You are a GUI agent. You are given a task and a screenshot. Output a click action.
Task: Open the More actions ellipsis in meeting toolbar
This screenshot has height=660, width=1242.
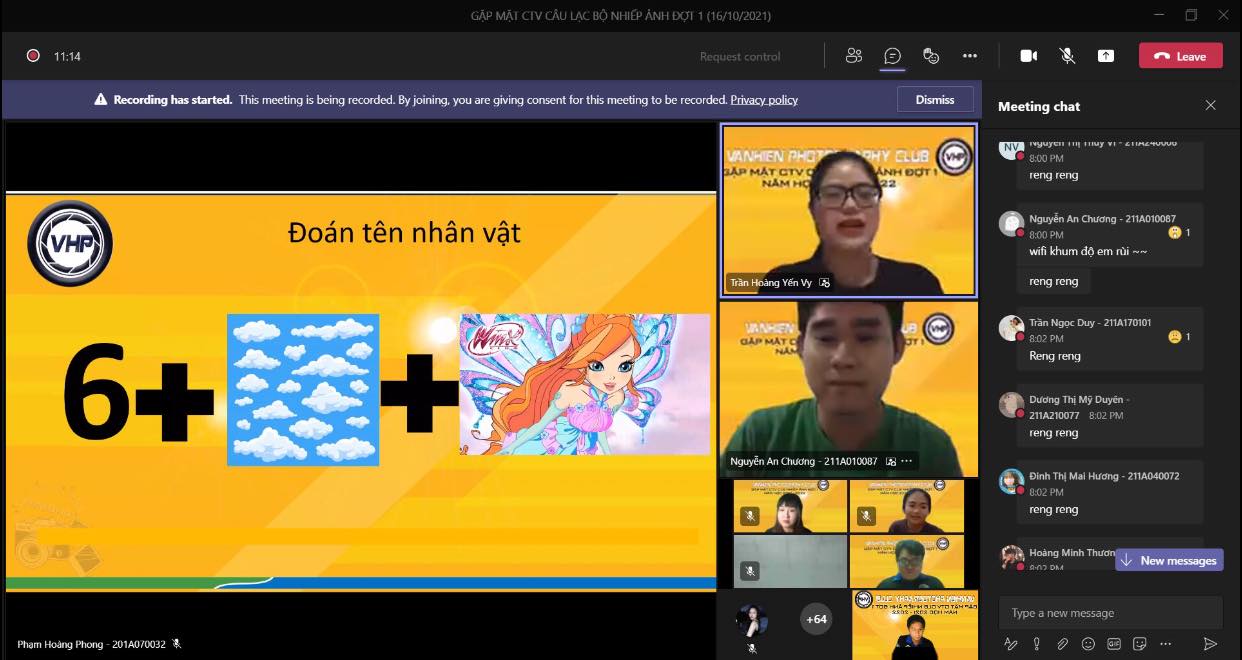(x=970, y=56)
